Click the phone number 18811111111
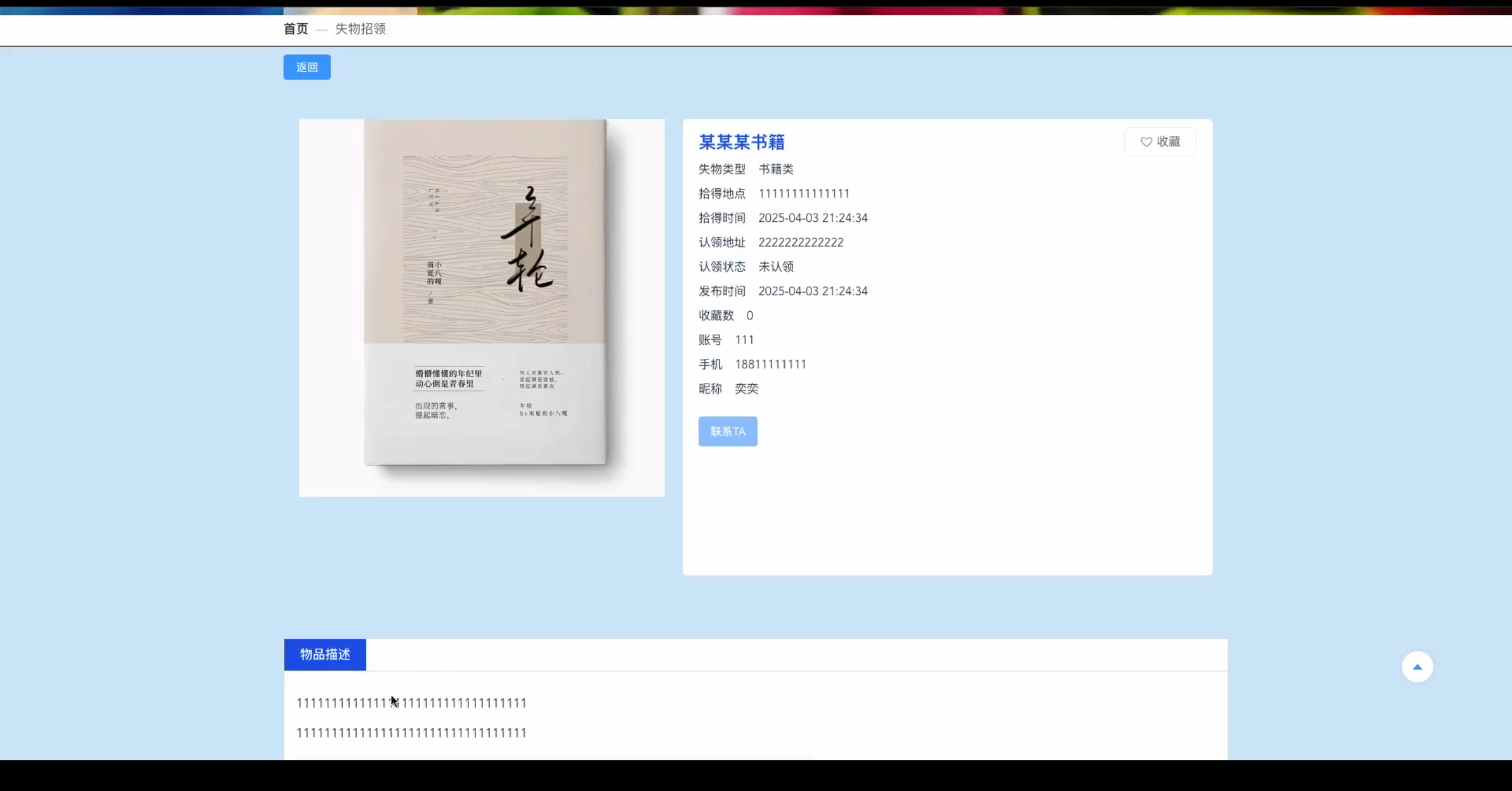Viewport: 1512px width, 791px height. 770,364
